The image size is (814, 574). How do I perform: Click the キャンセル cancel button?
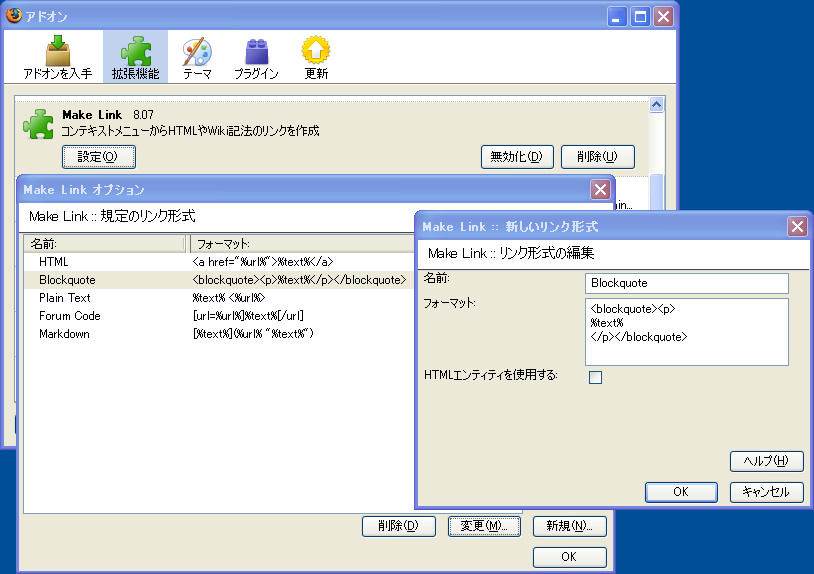coord(767,492)
